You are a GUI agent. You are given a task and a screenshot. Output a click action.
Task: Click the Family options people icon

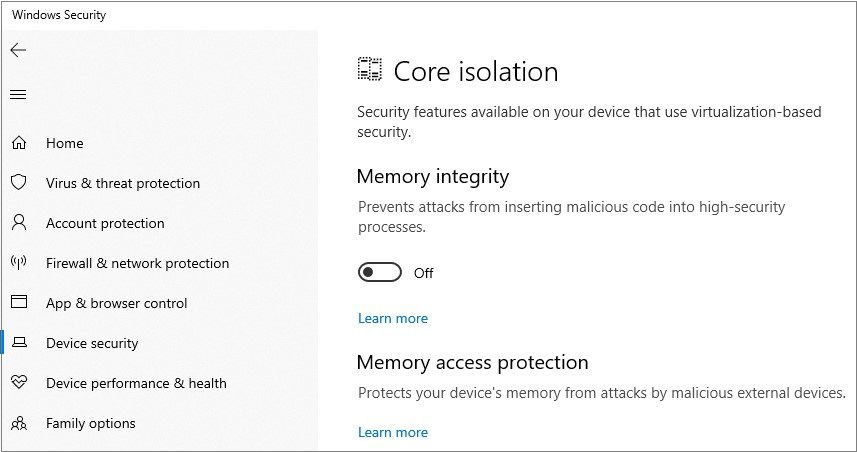[x=18, y=423]
